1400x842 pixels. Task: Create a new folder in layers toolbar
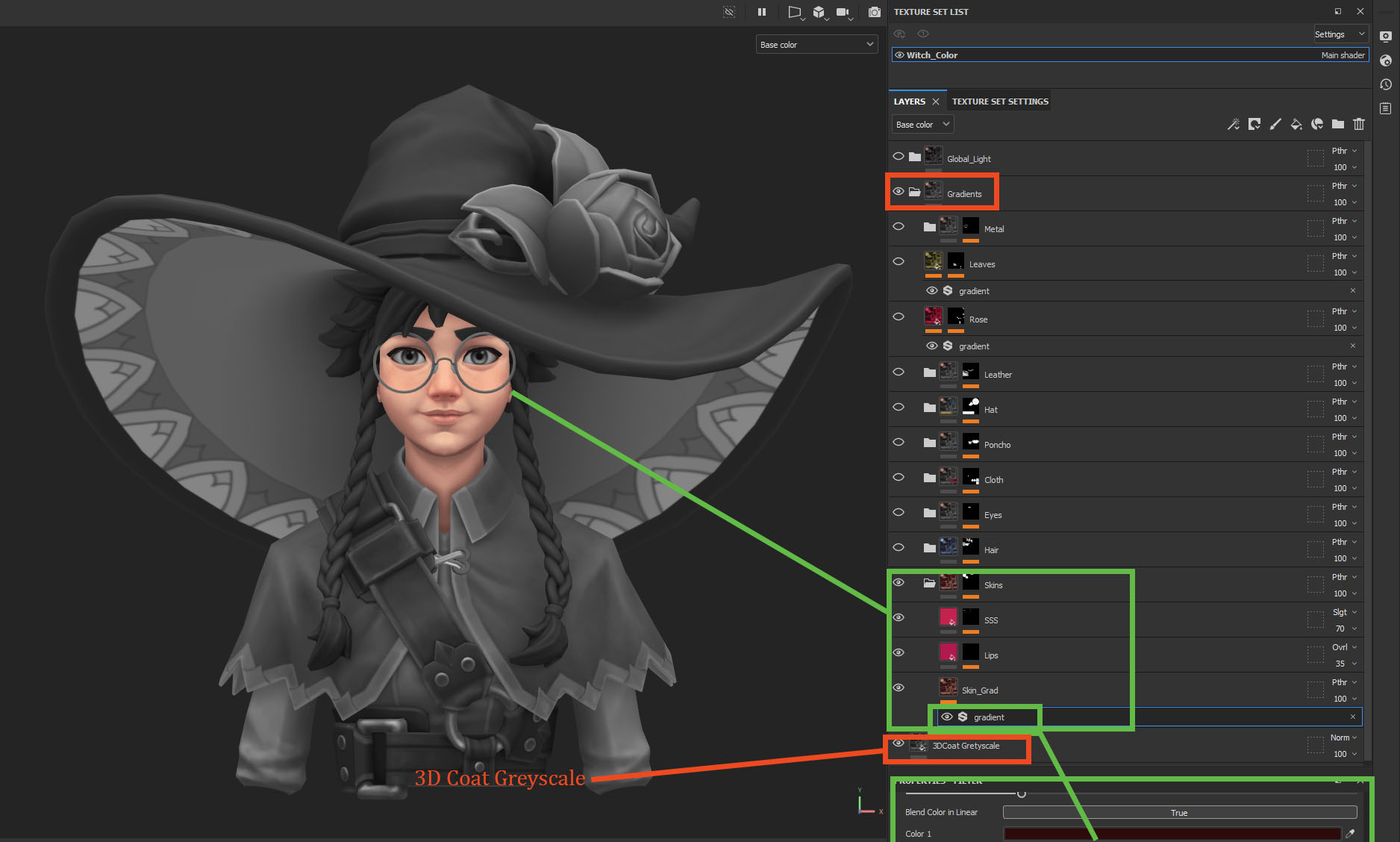point(1338,124)
